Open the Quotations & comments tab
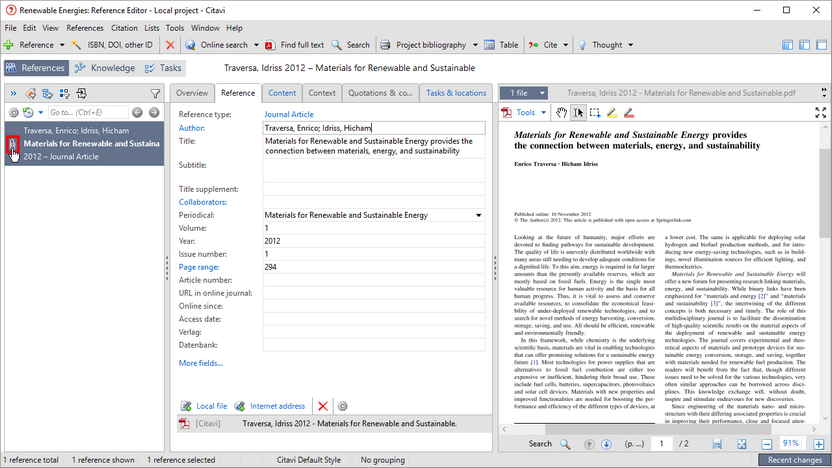The width and height of the screenshot is (832, 468). coord(380,93)
